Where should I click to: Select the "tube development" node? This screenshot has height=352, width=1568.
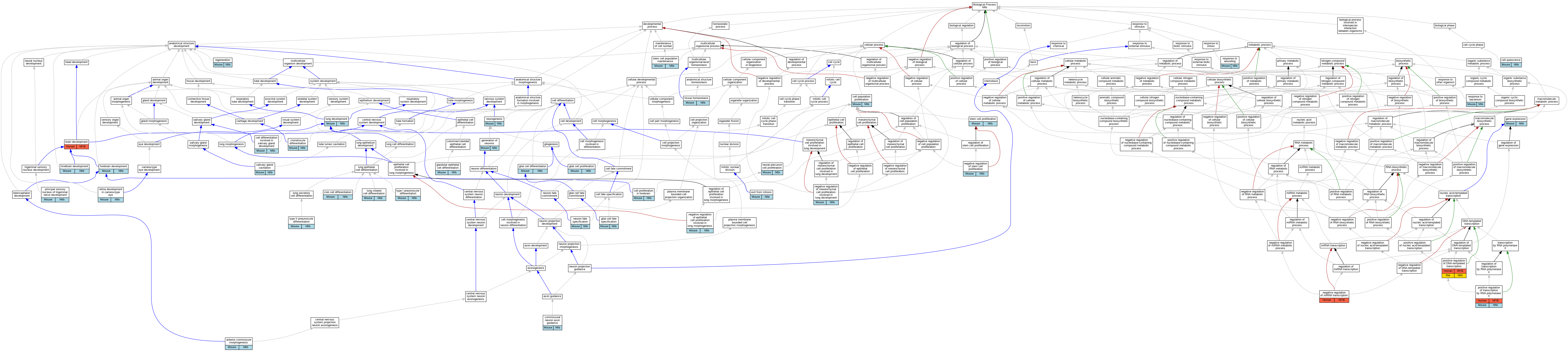tap(265, 81)
